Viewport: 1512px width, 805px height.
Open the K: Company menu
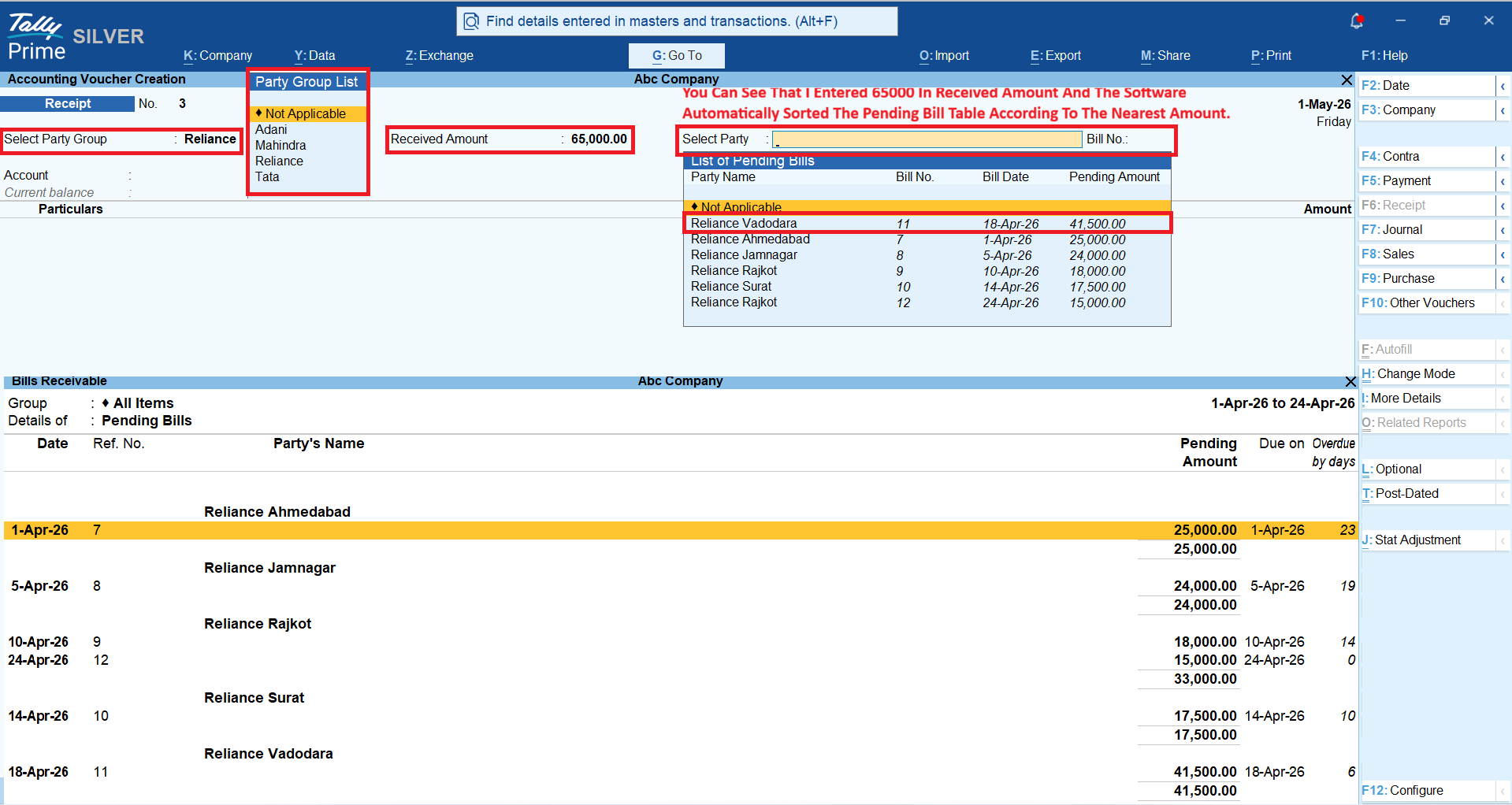point(217,56)
